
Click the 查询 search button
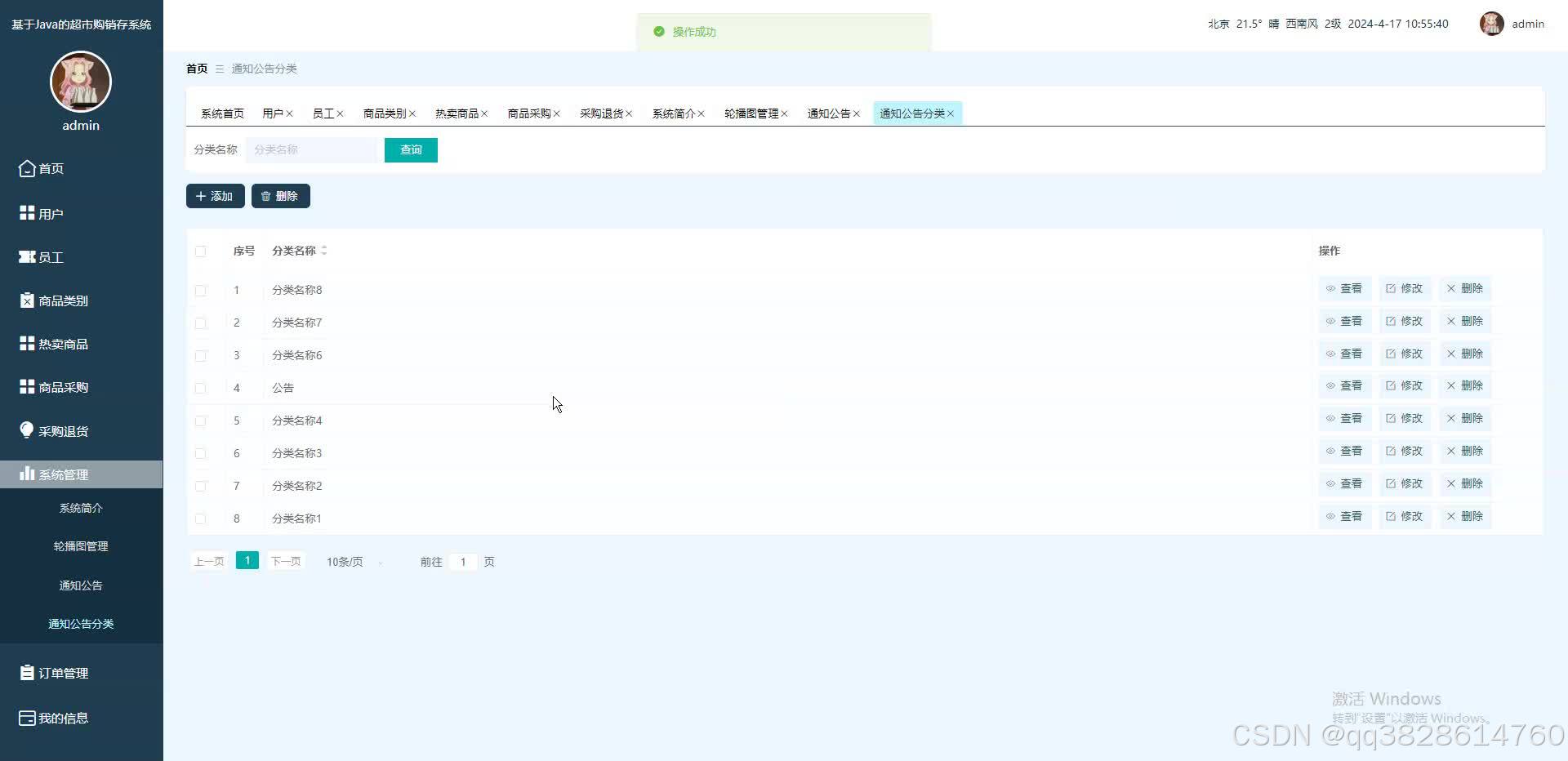tap(411, 150)
